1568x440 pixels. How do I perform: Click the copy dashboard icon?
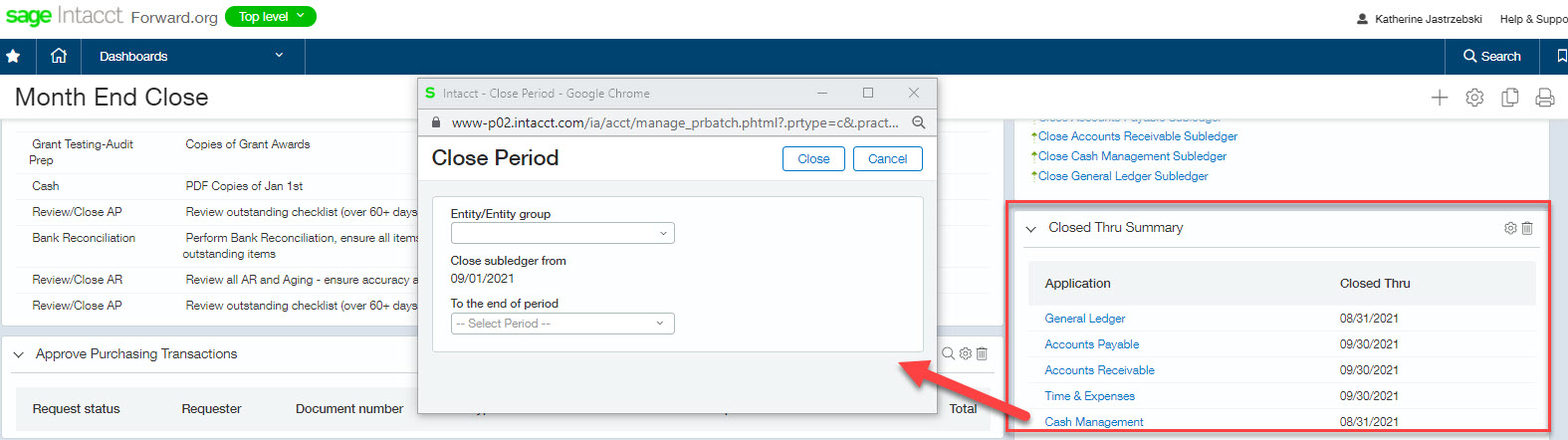[x=1509, y=98]
